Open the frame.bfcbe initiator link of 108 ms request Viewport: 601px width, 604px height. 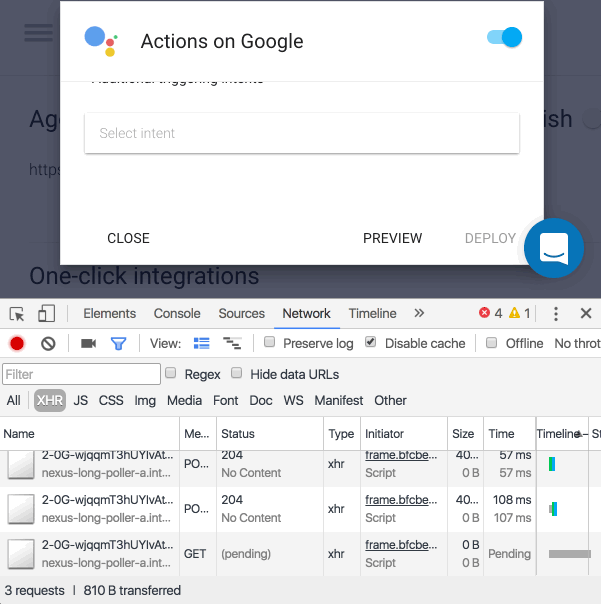pos(401,500)
